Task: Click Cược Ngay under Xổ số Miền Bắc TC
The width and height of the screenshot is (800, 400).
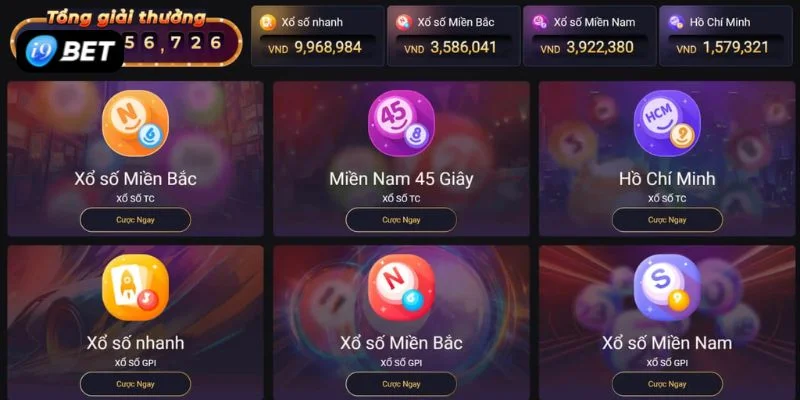Action: pos(135,220)
